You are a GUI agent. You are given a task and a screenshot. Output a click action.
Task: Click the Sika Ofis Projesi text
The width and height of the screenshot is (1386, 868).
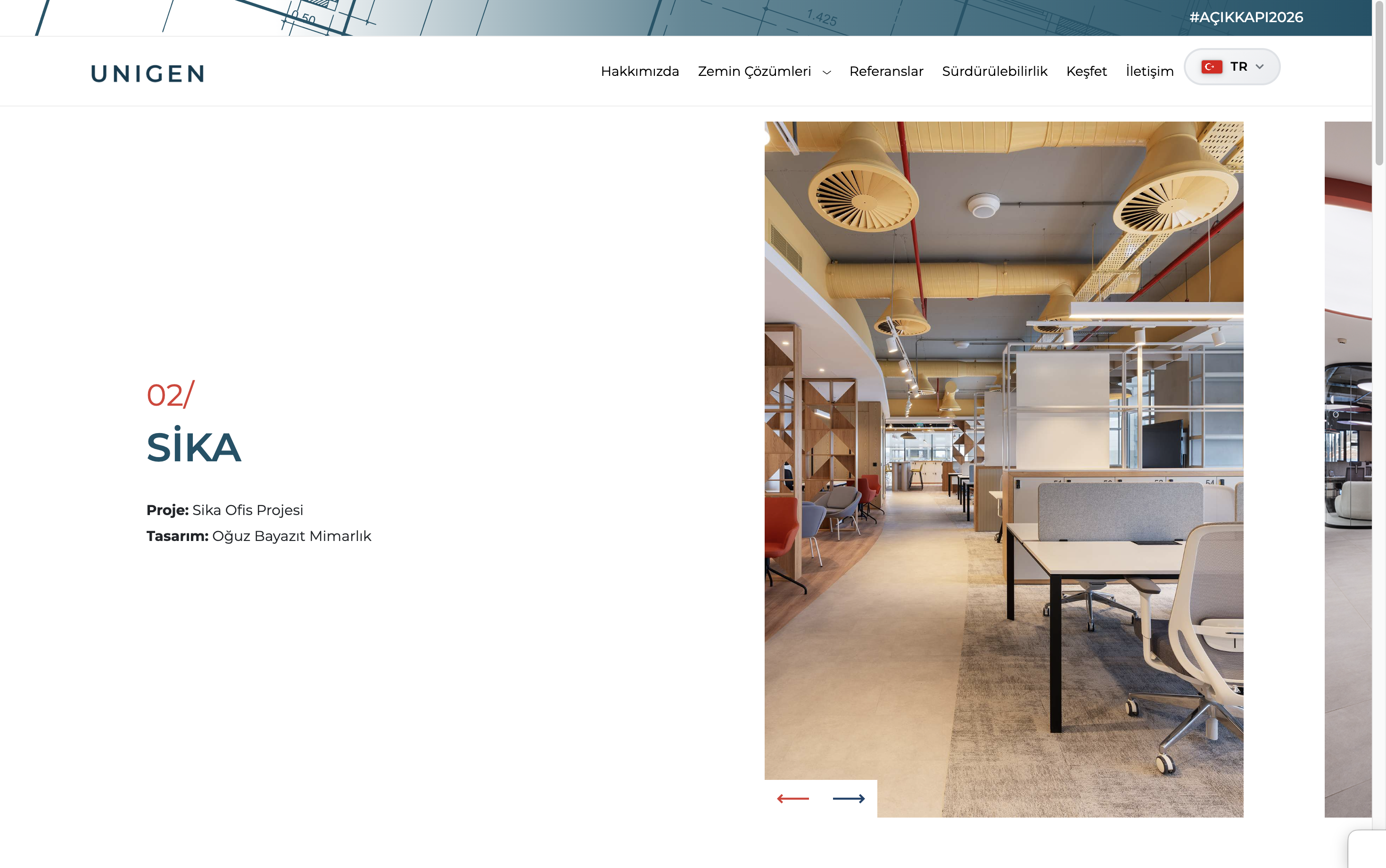click(247, 510)
